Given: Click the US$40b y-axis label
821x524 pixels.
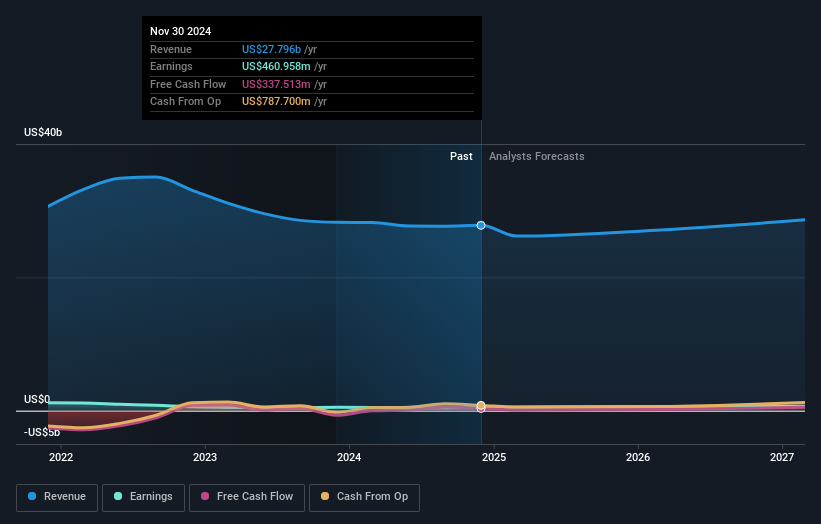Looking at the screenshot, I should point(43,132).
